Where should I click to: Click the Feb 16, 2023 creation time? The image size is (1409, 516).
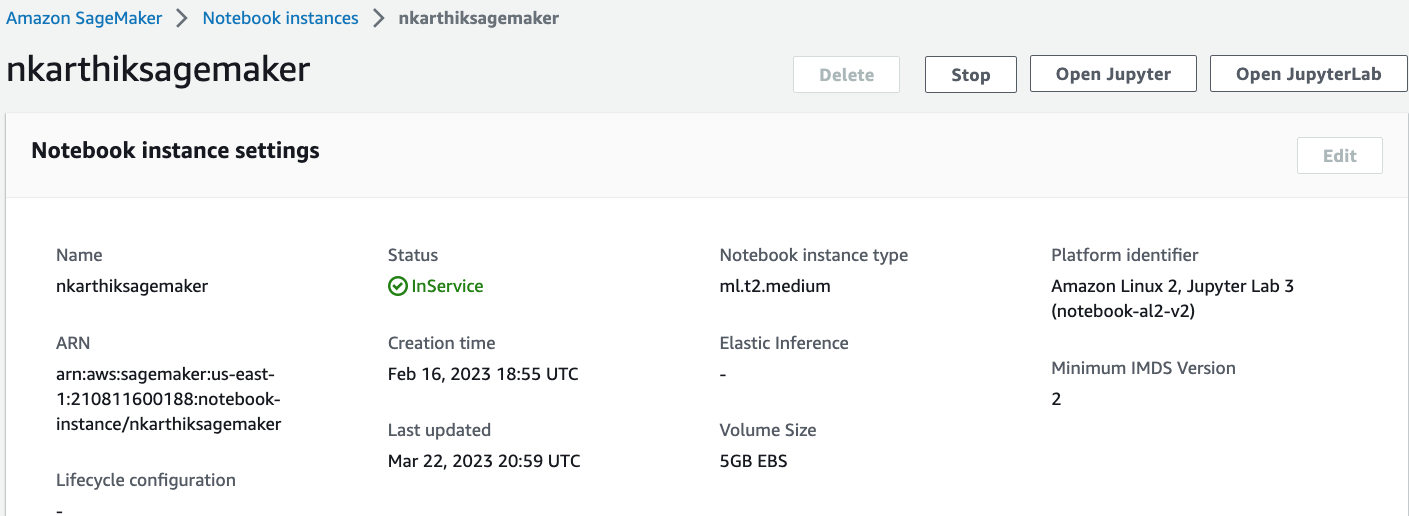pyautogui.click(x=483, y=374)
